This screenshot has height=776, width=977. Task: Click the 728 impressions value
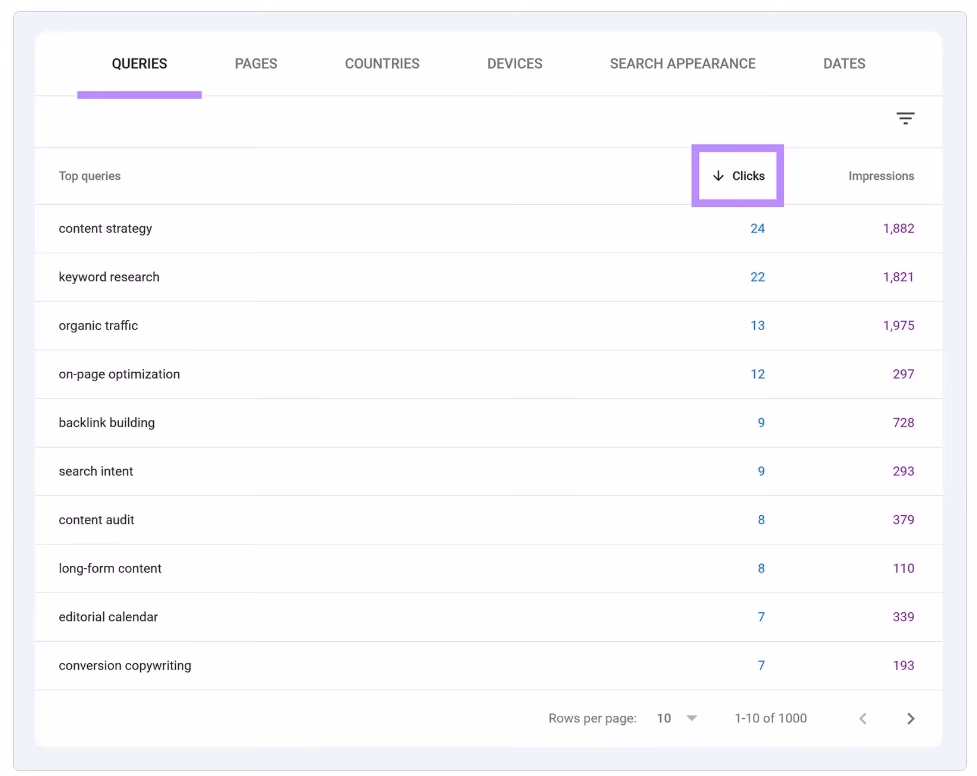pos(903,423)
